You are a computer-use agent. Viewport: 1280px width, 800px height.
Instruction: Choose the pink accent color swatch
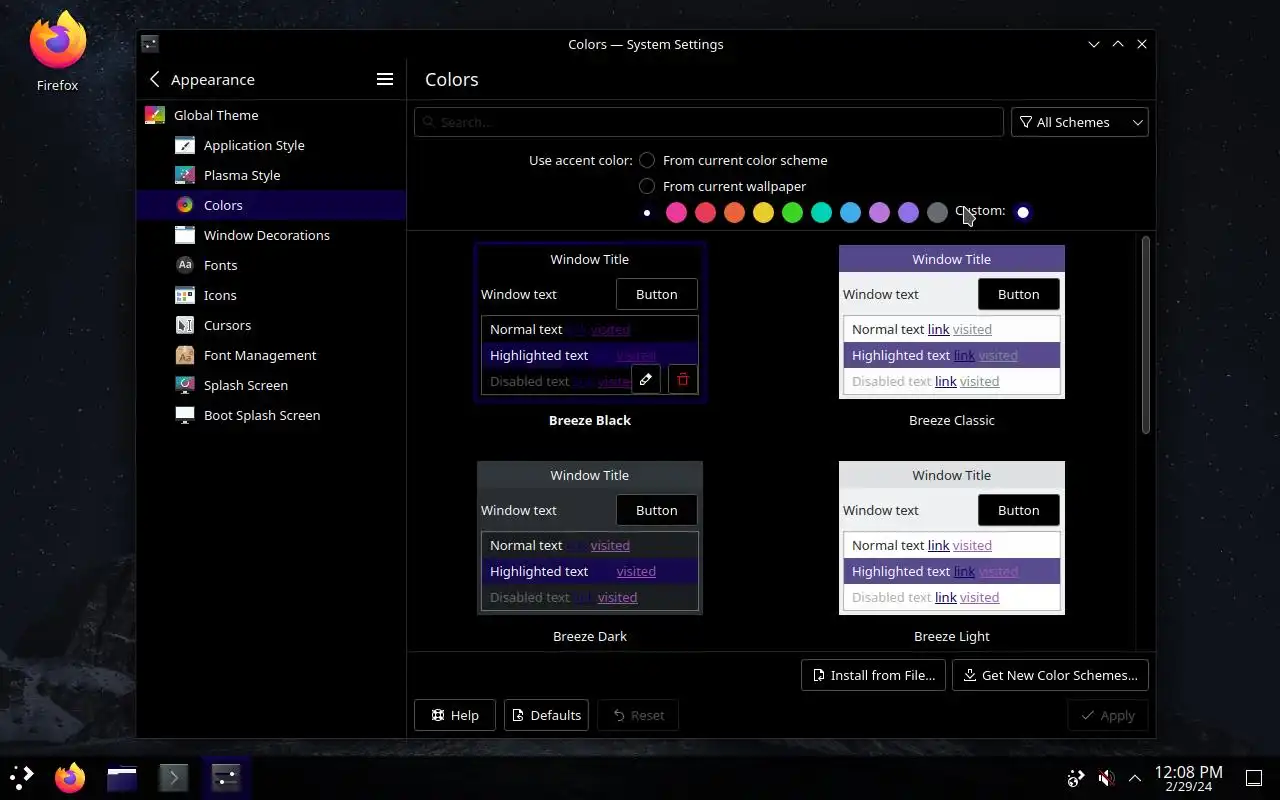[676, 212]
